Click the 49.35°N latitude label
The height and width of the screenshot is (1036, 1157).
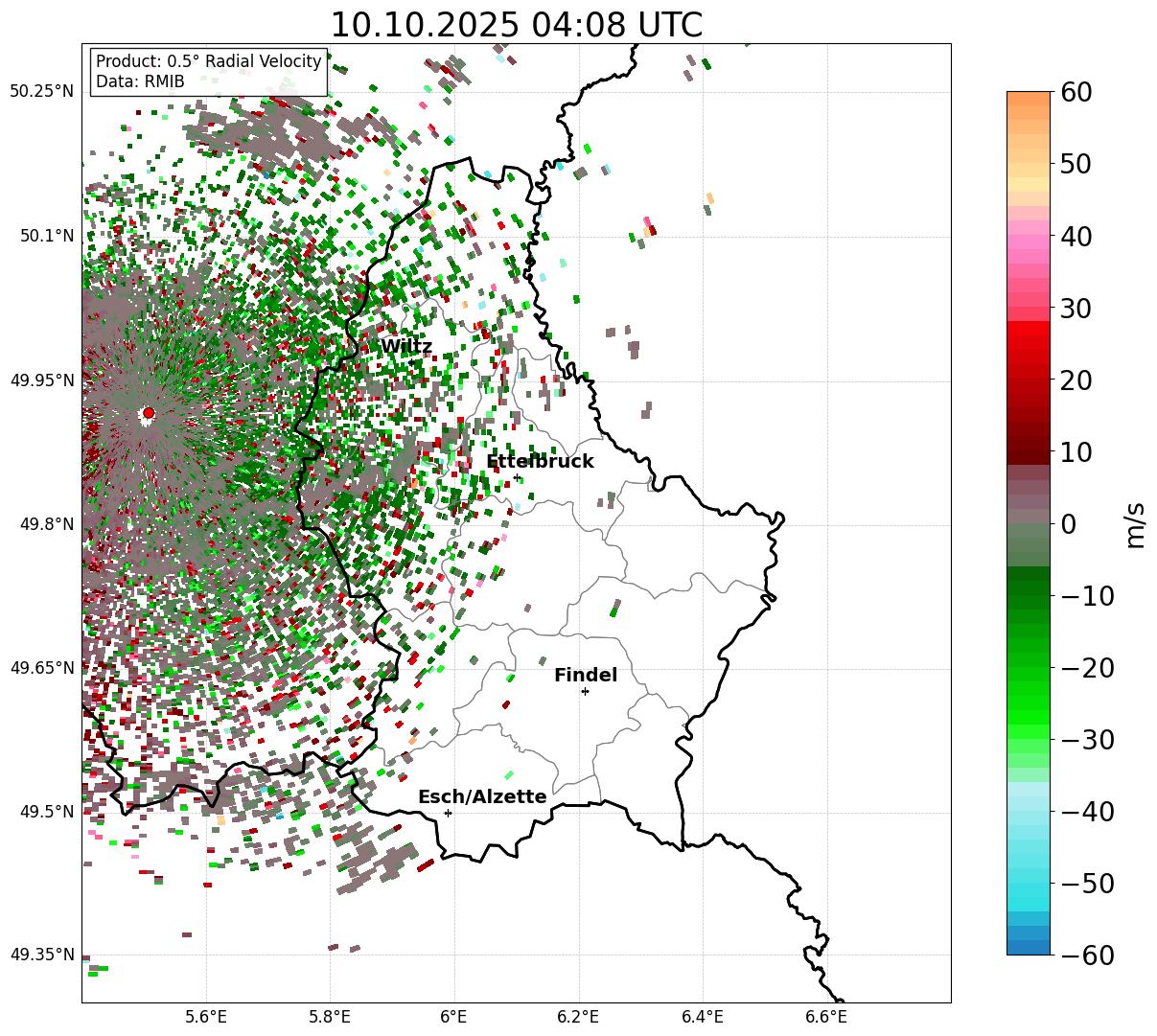(41, 955)
